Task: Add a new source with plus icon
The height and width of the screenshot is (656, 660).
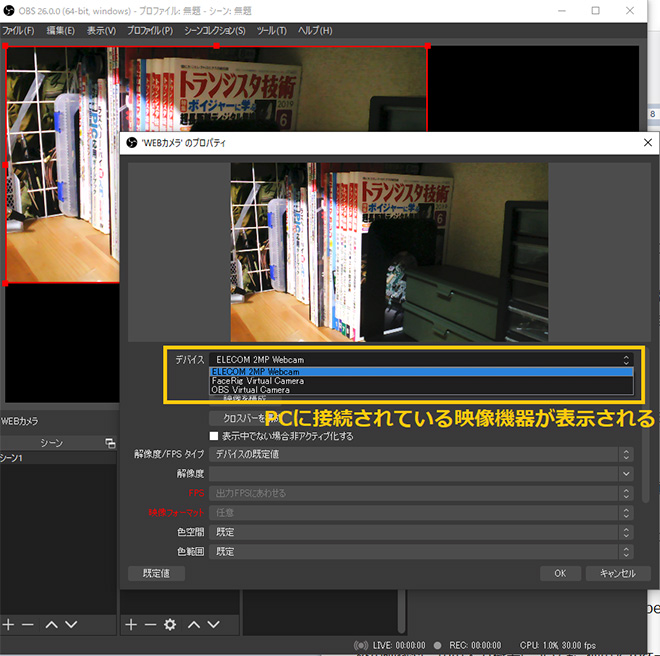Action: tap(131, 624)
